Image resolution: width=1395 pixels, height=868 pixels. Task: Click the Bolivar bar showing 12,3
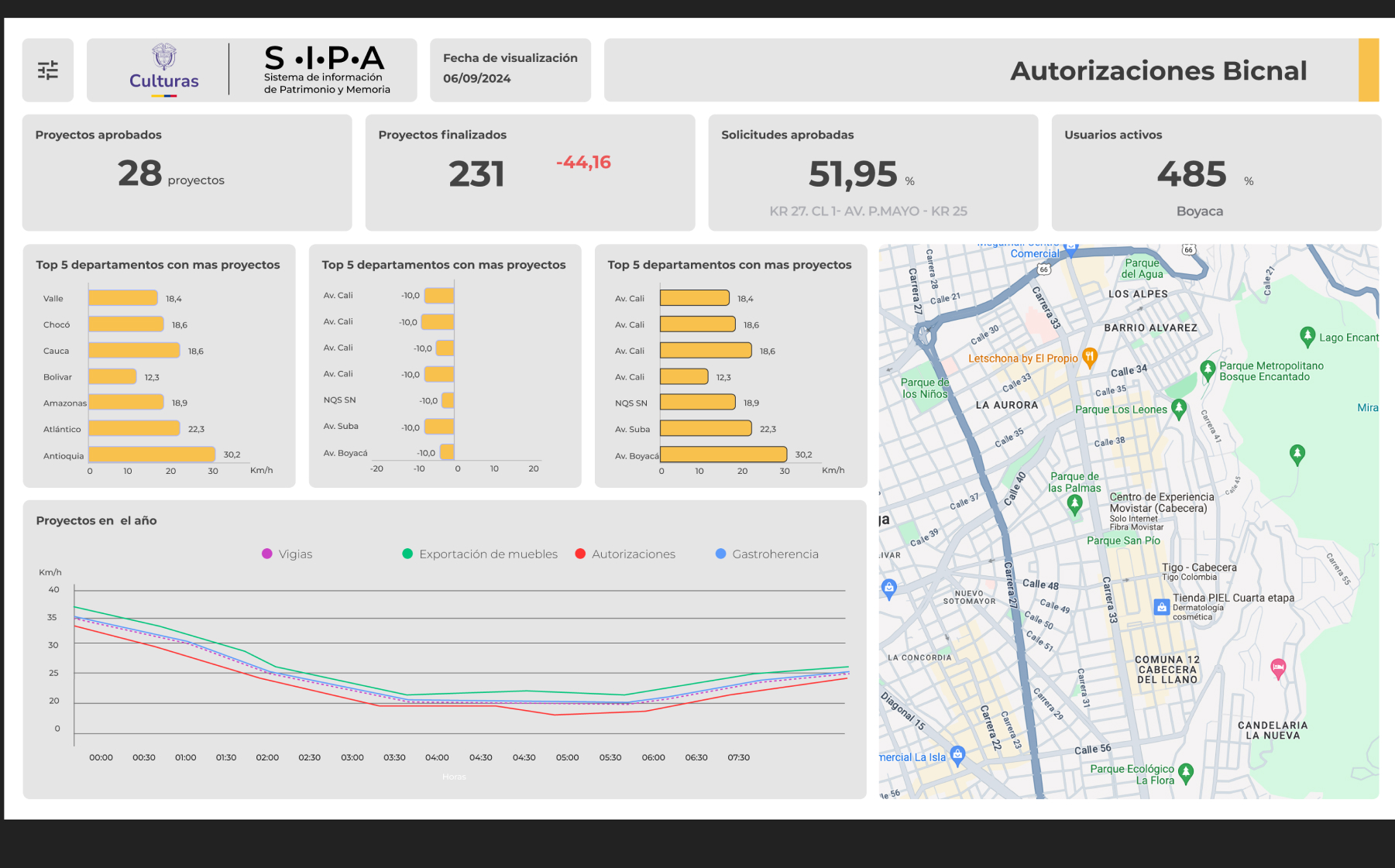click(112, 376)
